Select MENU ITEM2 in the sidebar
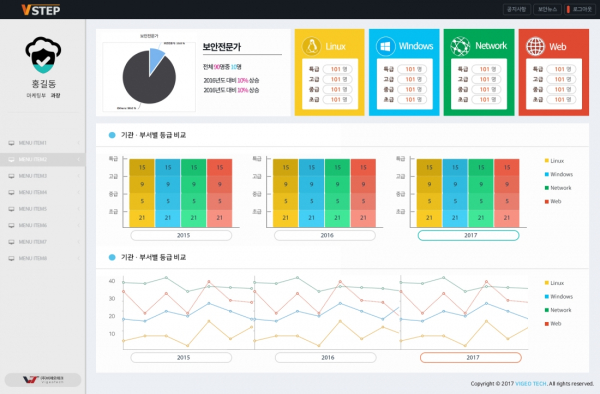This screenshot has height=394, width=600. click(43, 160)
